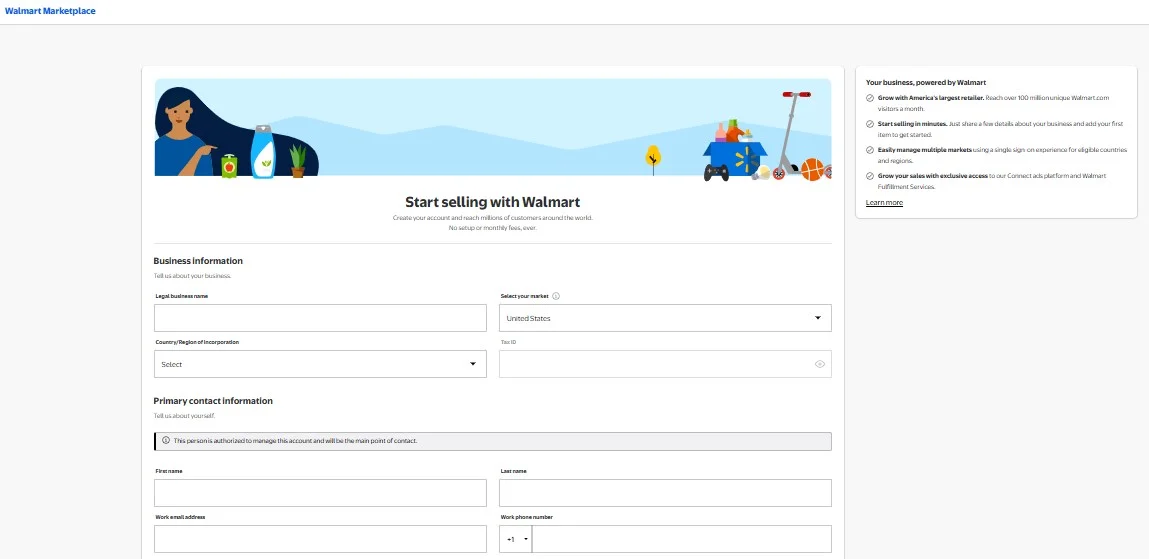Click the Walmart Marketplace logo link
This screenshot has height=559, width=1149.
50,11
